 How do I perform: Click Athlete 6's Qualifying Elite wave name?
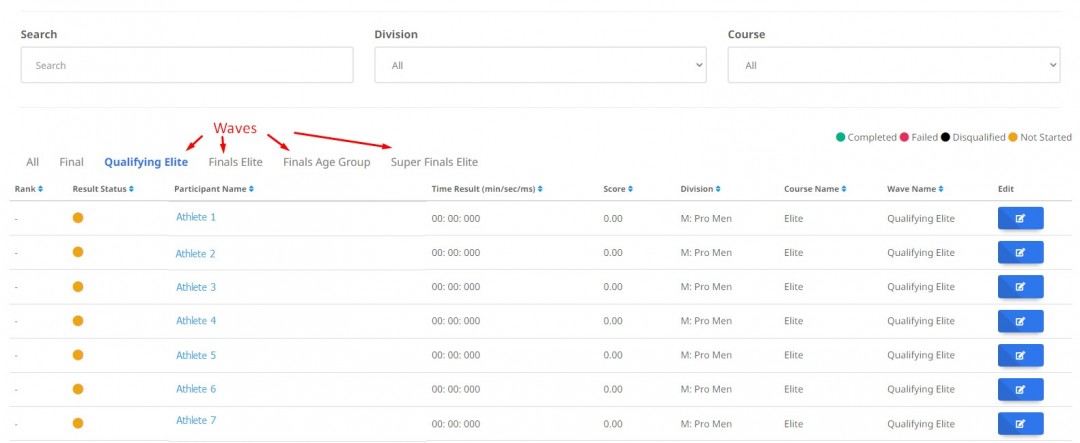tap(921, 390)
